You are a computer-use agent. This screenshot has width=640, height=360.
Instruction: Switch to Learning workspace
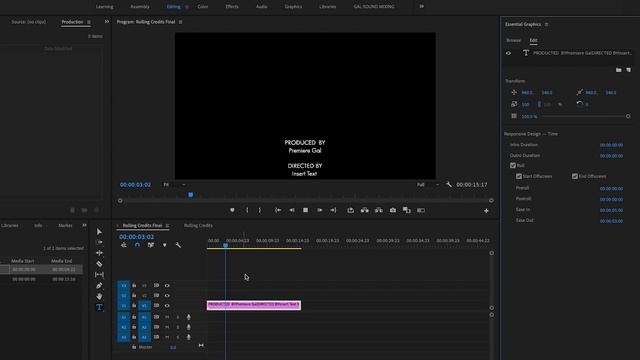tap(104, 7)
